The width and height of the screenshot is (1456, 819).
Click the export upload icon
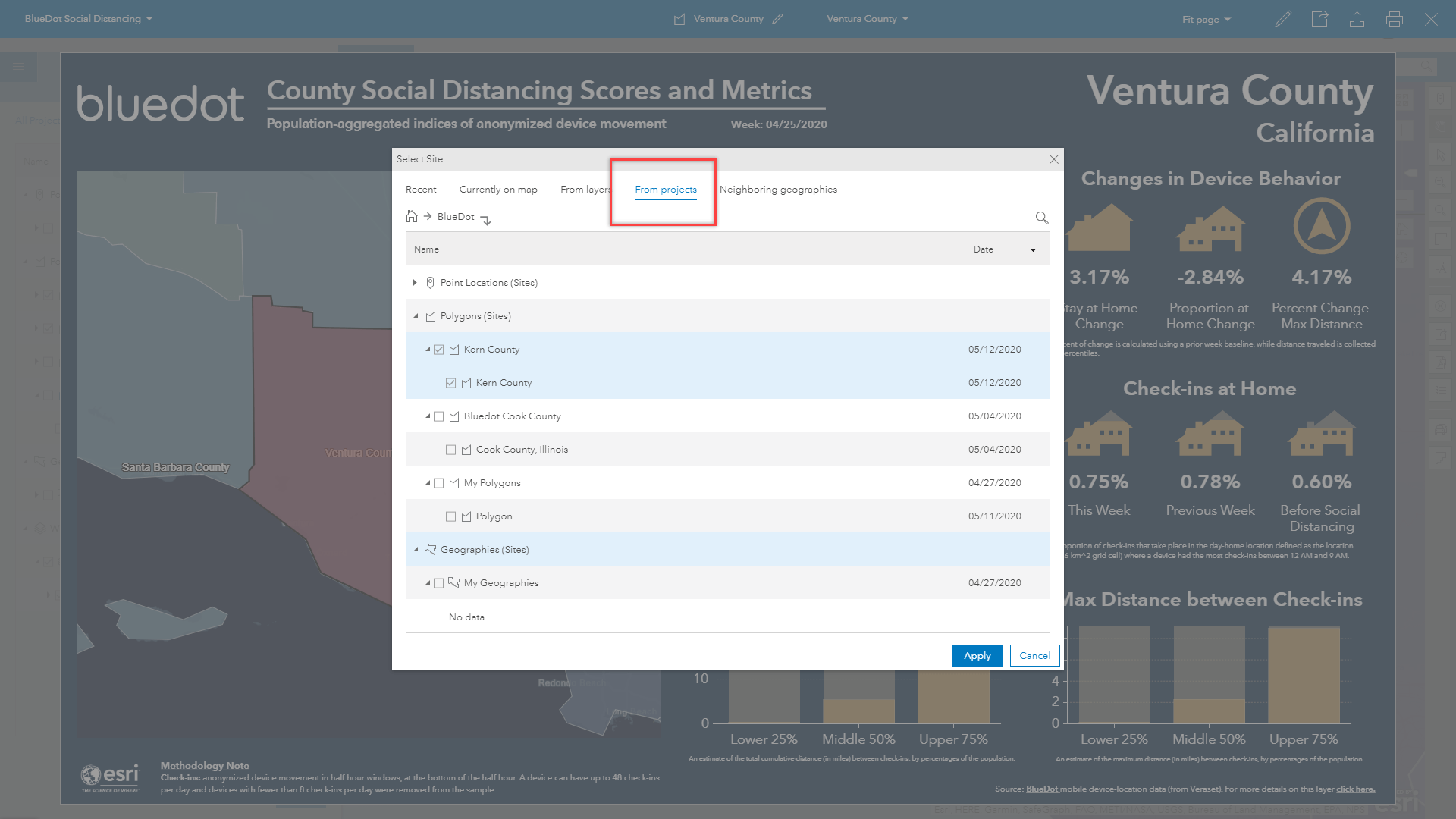pos(1357,19)
